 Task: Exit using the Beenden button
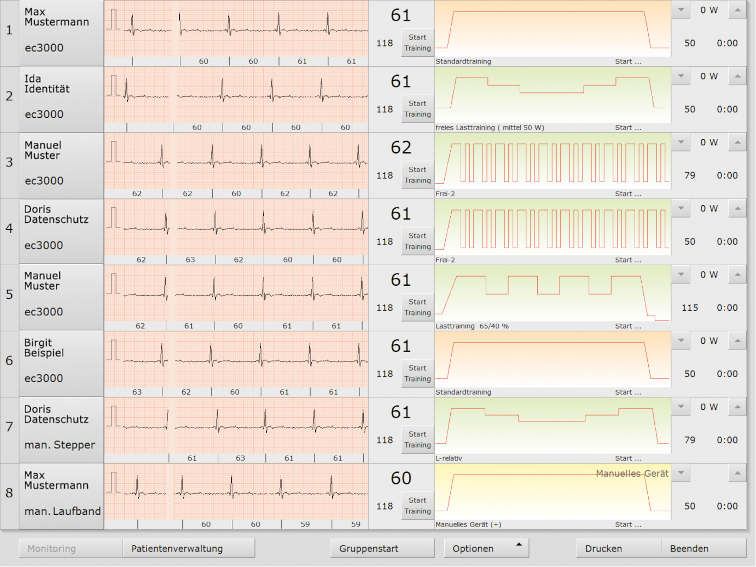pos(703,548)
